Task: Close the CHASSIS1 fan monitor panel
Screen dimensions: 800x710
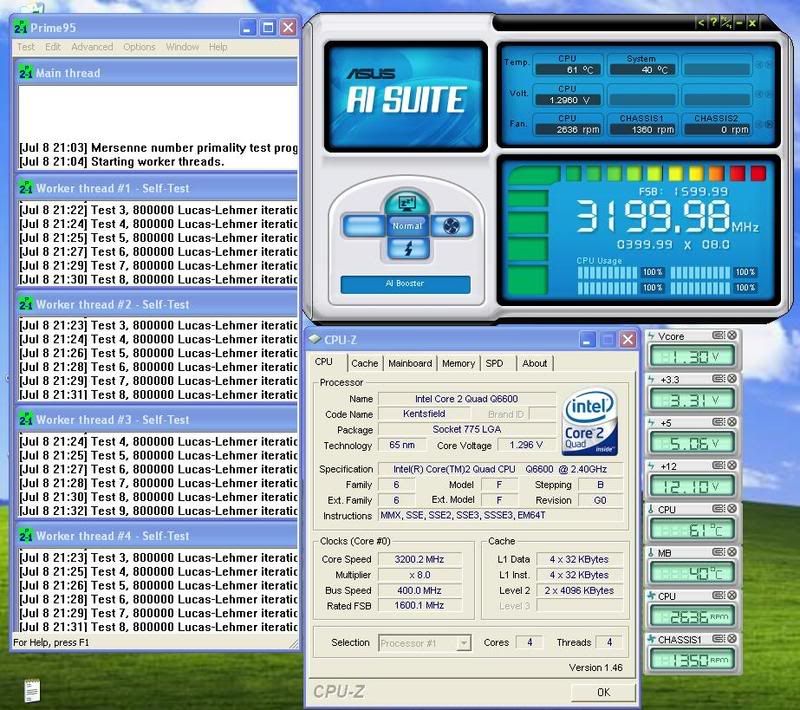Action: tap(732, 639)
